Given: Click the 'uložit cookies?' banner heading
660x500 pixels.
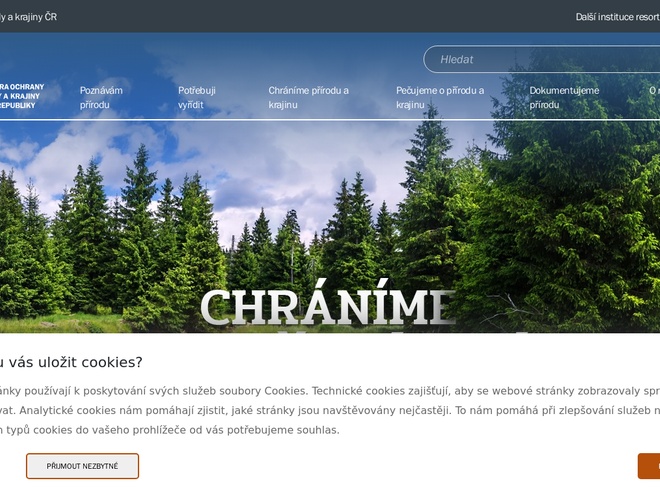Looking at the screenshot, I should [70, 362].
